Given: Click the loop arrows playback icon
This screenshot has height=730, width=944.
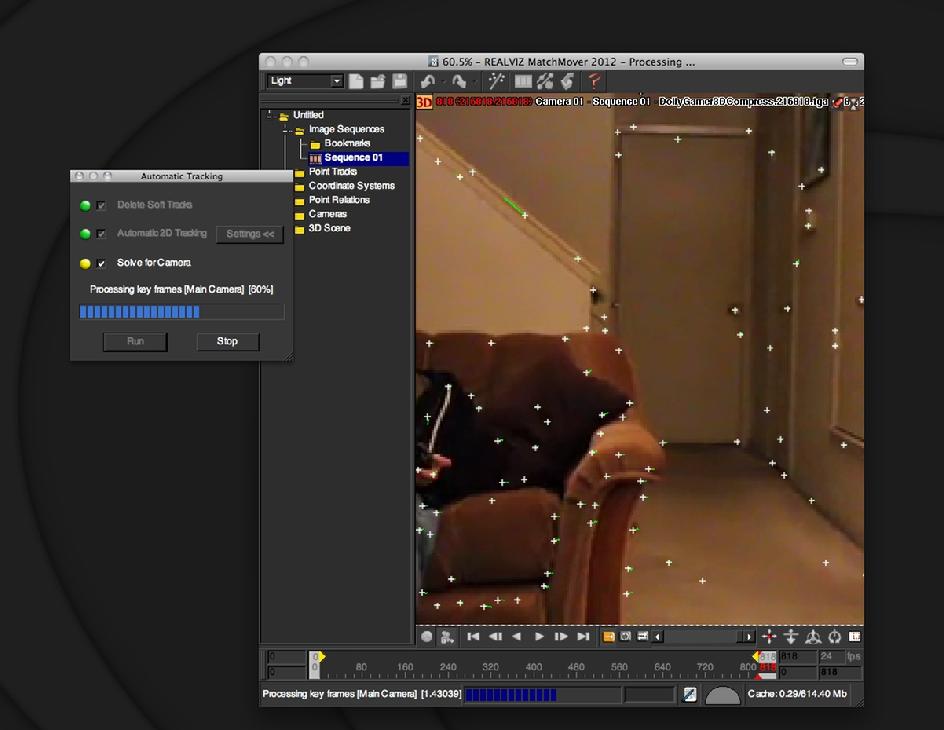Looking at the screenshot, I should coord(642,637).
